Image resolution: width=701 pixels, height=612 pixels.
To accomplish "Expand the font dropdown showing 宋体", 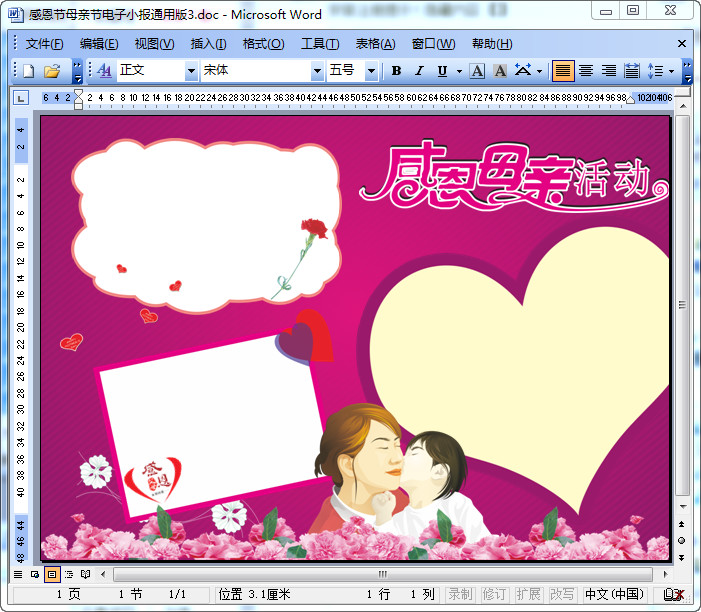I will (317, 71).
